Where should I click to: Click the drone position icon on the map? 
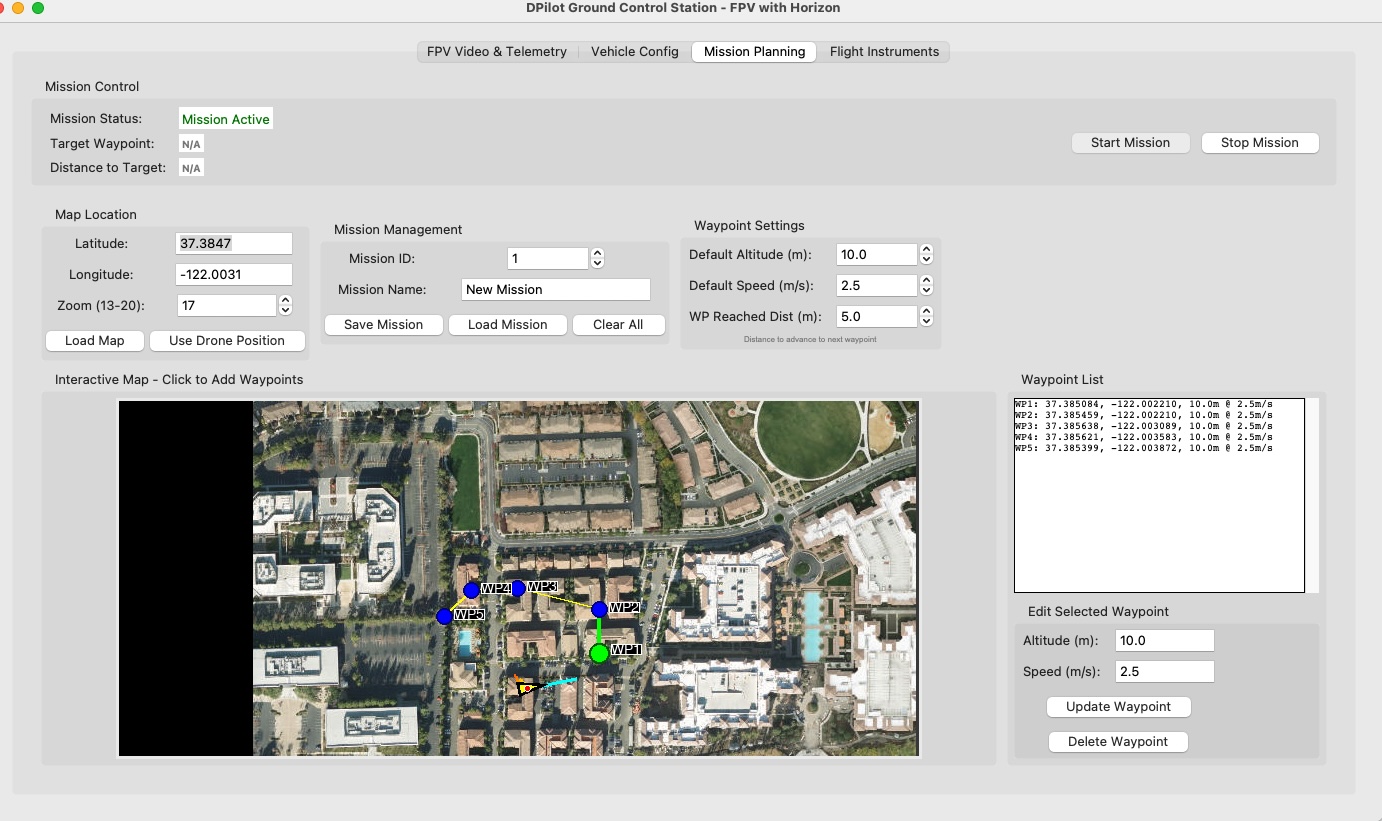click(x=527, y=688)
